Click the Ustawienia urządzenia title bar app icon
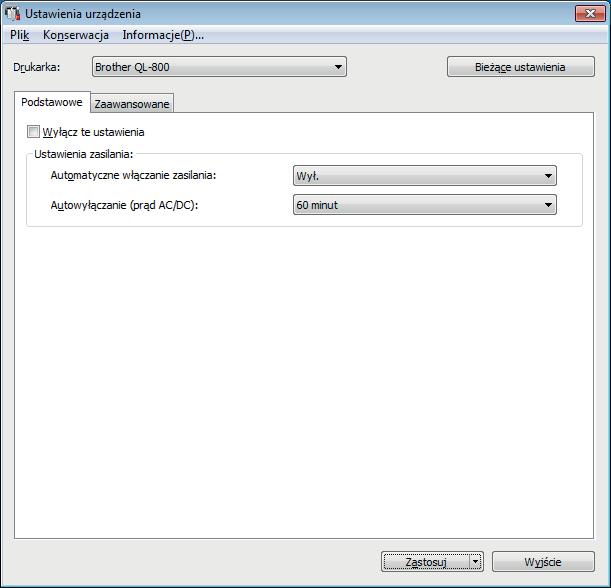611x588 pixels. click(x=12, y=14)
